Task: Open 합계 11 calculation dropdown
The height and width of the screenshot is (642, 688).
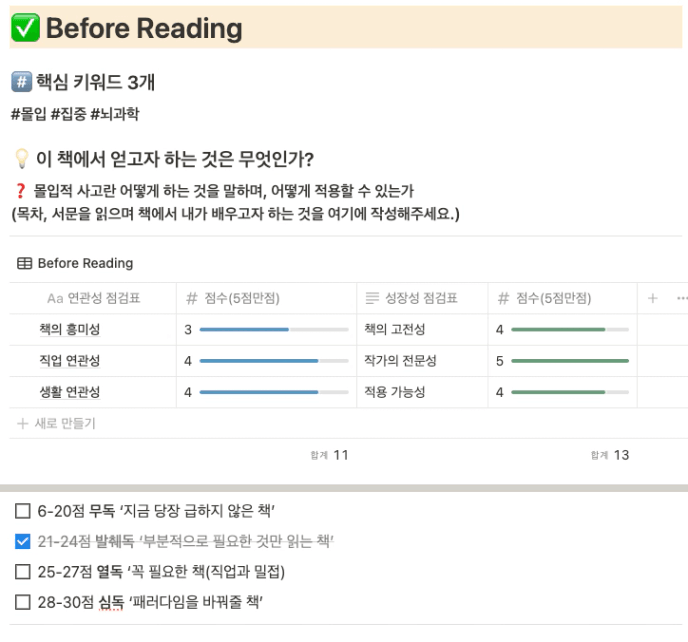Action: (330, 455)
